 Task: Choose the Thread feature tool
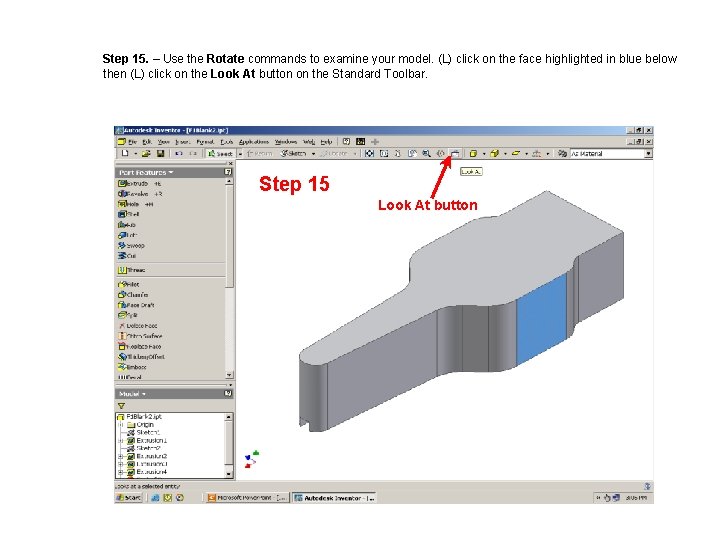point(132,270)
